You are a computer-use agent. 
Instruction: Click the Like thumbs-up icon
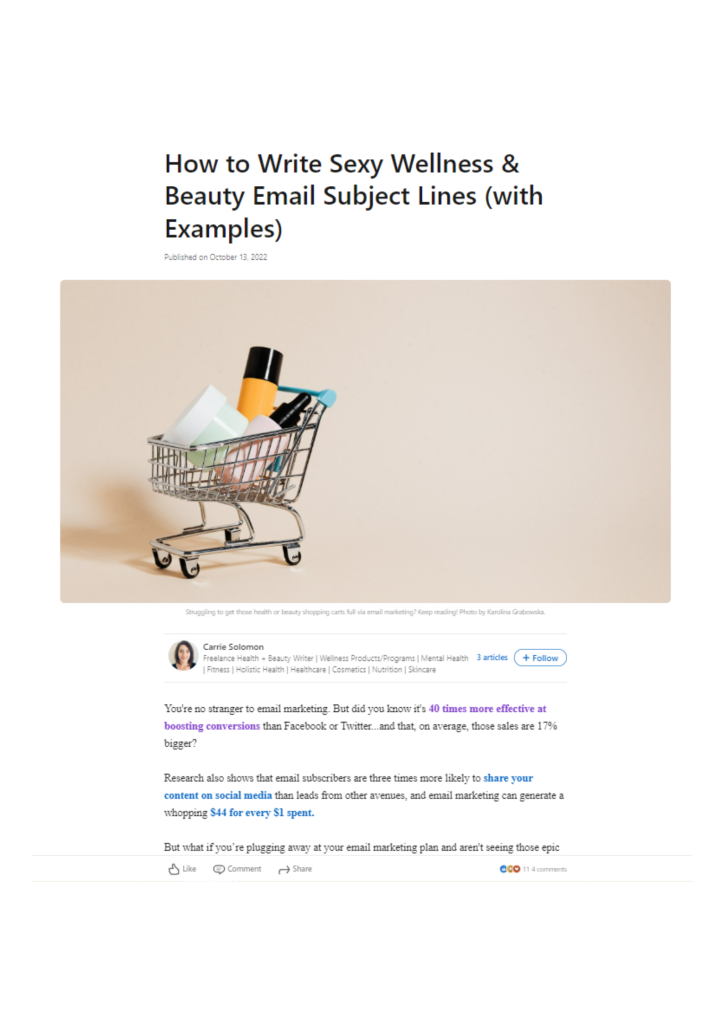174,869
